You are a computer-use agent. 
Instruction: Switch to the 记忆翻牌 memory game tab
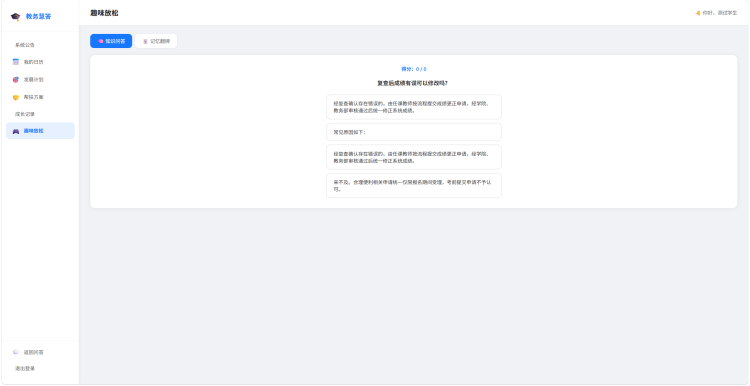156,41
